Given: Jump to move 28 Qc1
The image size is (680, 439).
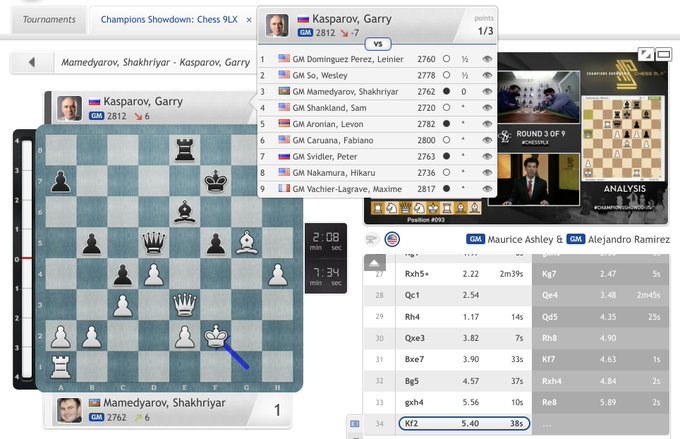Looking at the screenshot, I should click(x=464, y=295).
